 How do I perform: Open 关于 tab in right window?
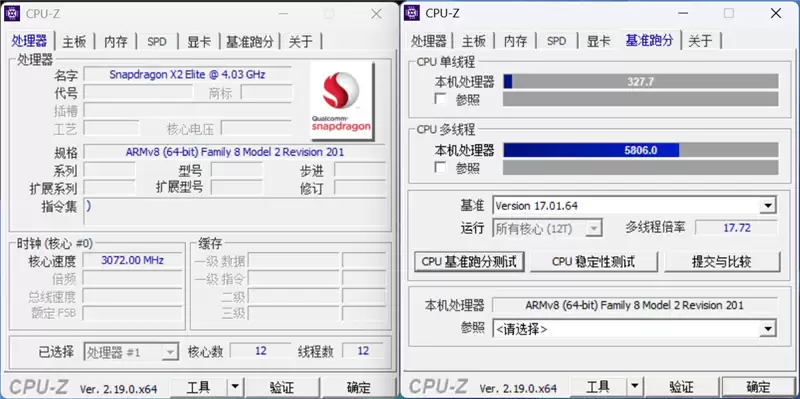pyautogui.click(x=701, y=41)
